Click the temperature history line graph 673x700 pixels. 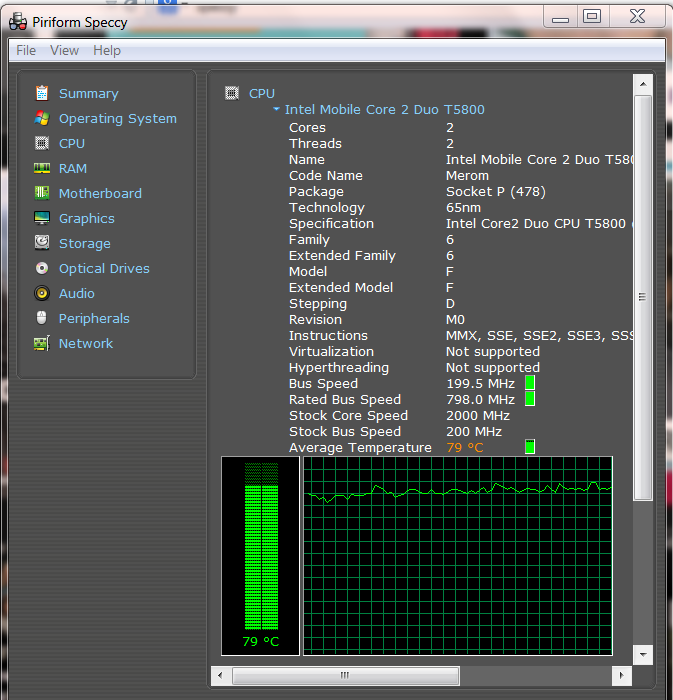point(458,556)
